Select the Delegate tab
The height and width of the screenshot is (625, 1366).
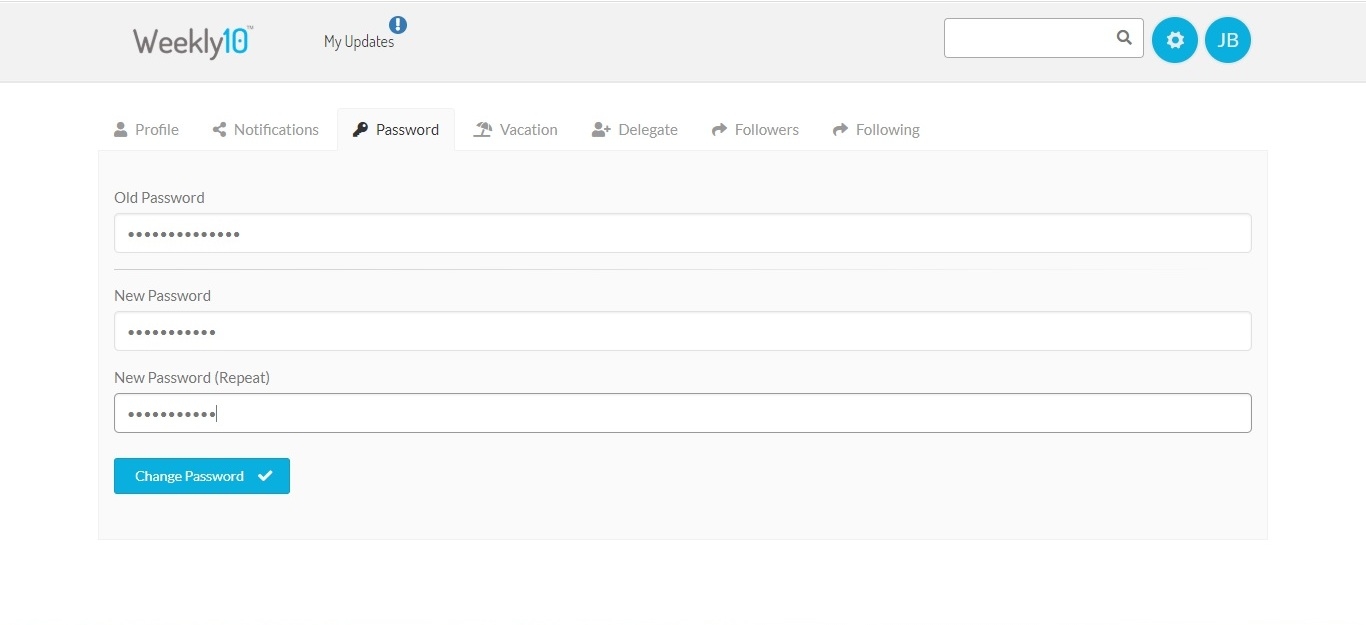click(647, 129)
